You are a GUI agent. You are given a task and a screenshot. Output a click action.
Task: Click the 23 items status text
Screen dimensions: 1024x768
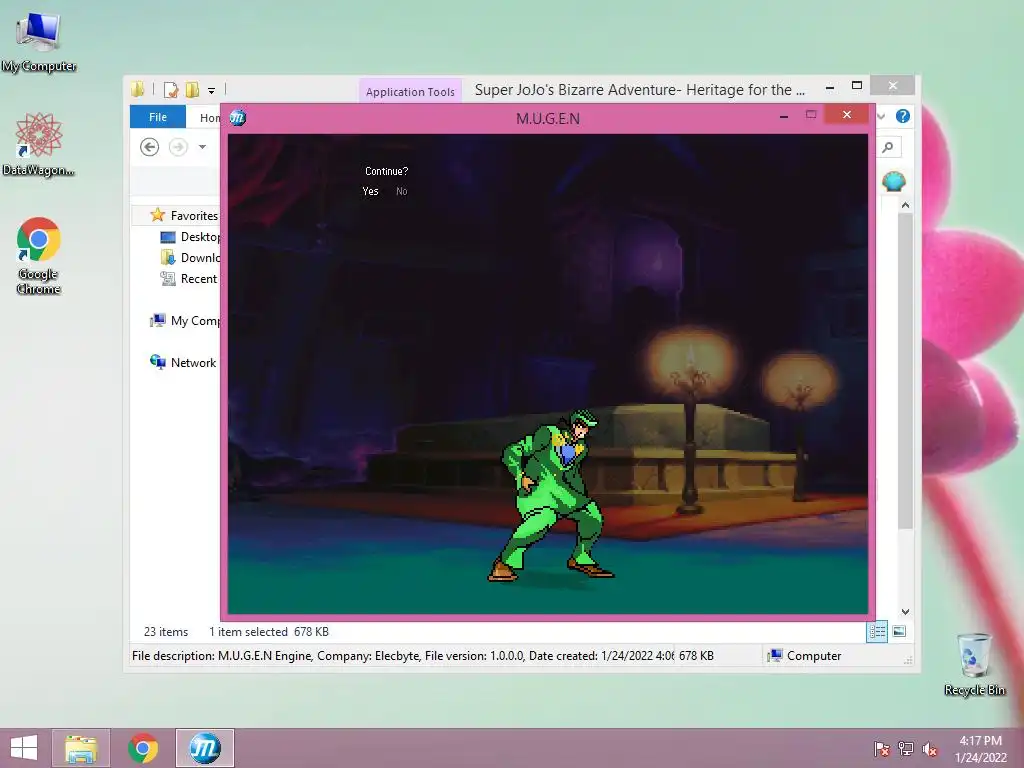[x=166, y=632]
